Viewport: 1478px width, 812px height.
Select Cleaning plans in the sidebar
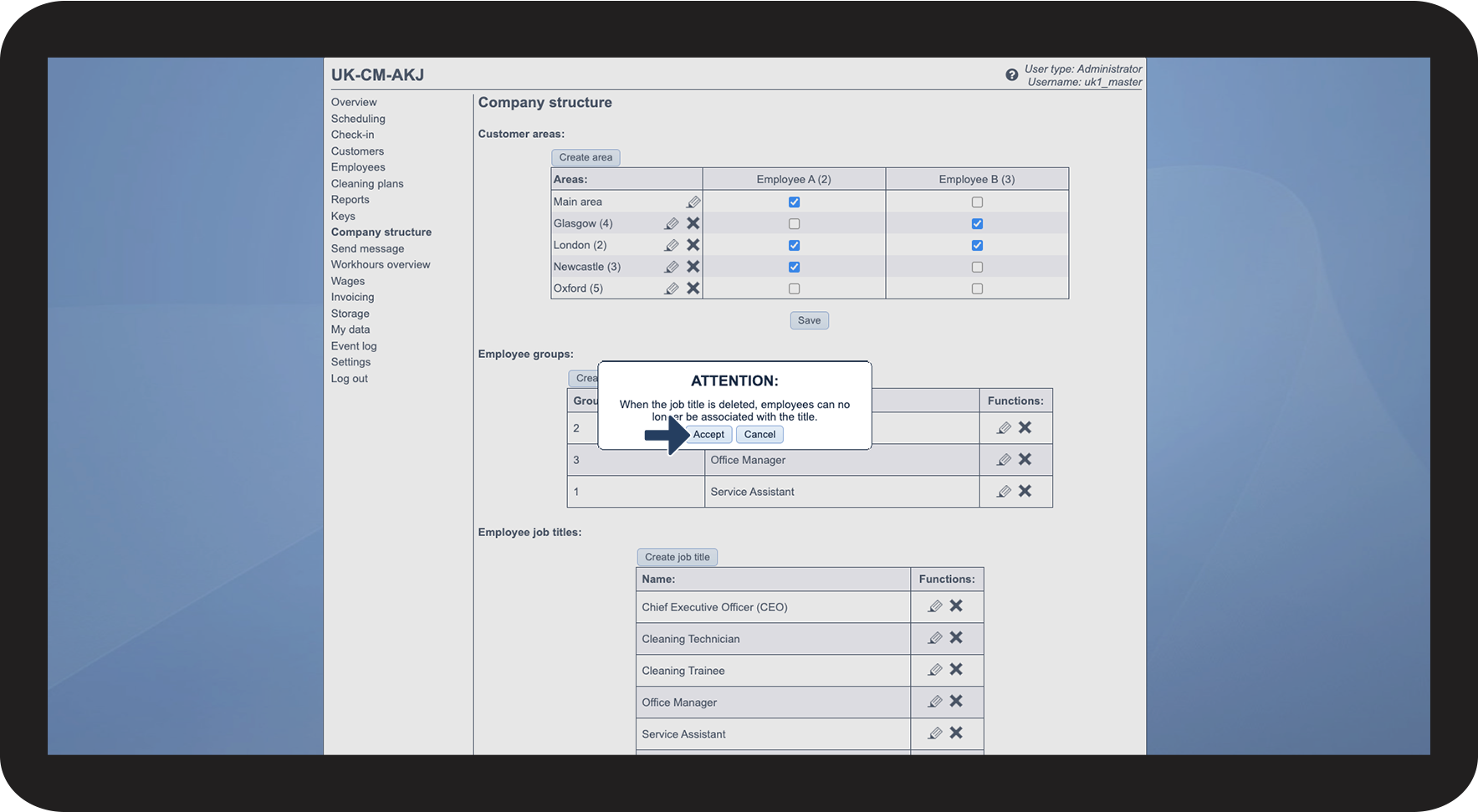point(367,184)
